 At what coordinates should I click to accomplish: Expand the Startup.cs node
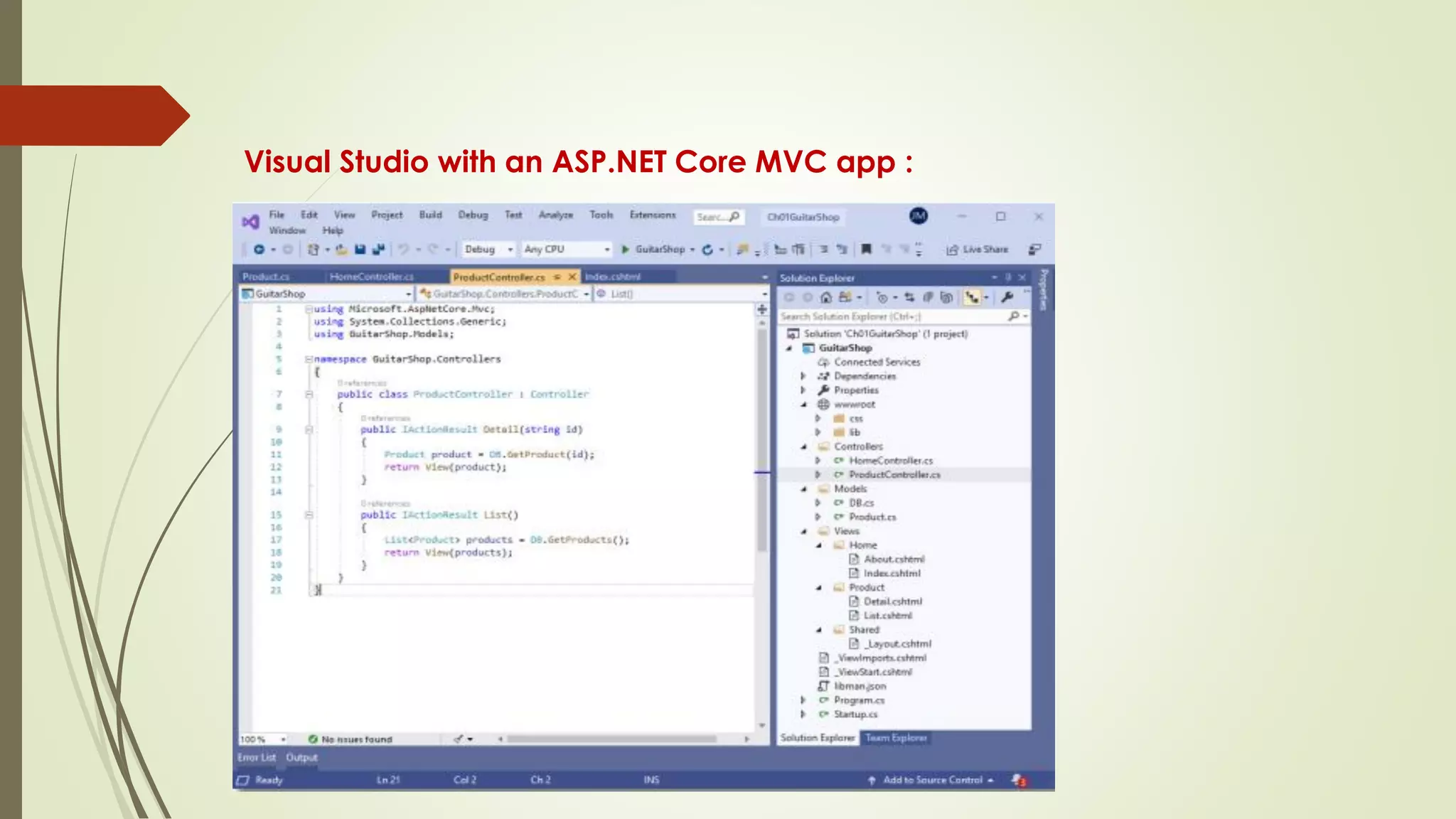(803, 714)
